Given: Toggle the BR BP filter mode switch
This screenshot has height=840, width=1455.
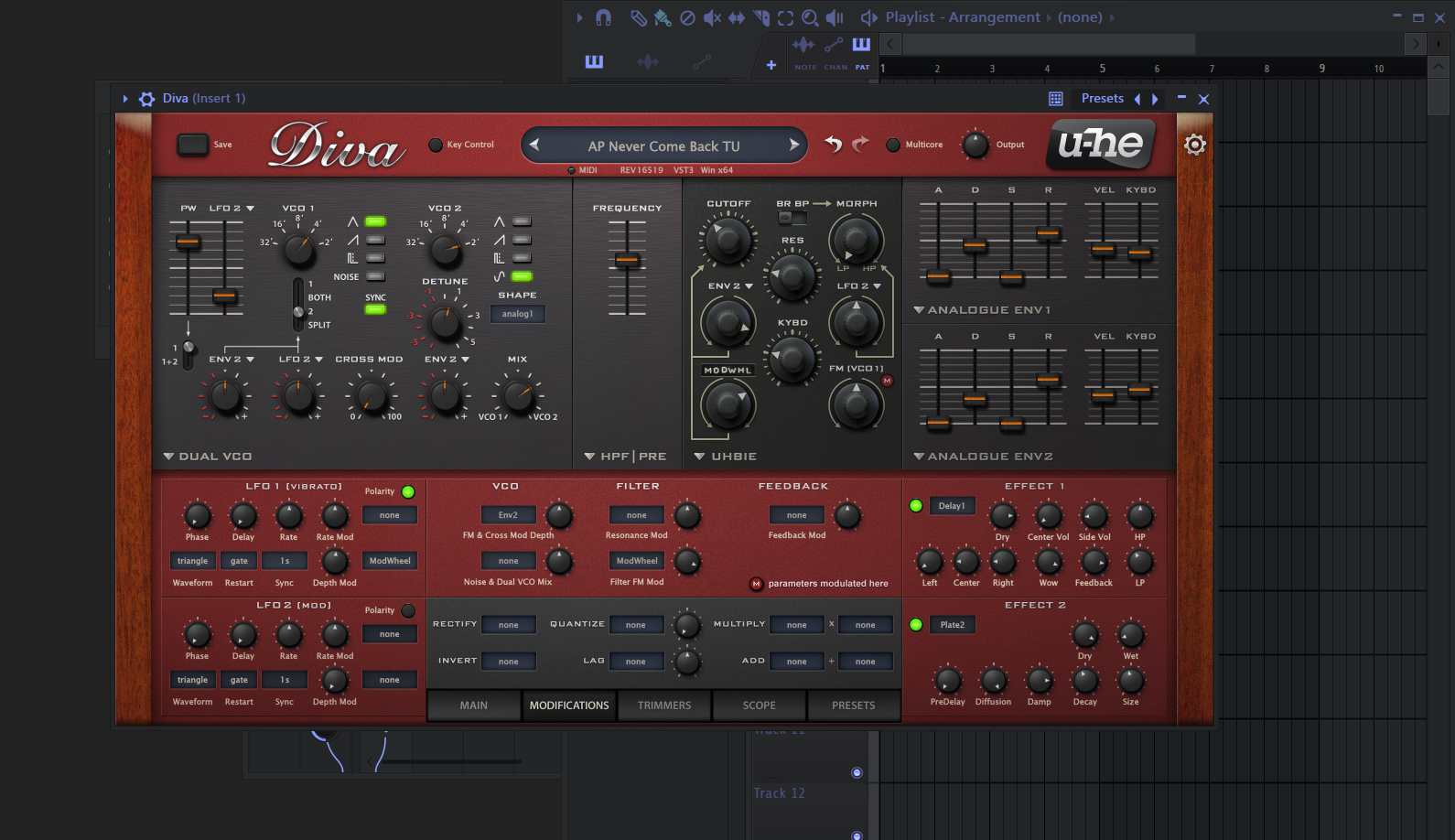Looking at the screenshot, I should tap(792, 218).
